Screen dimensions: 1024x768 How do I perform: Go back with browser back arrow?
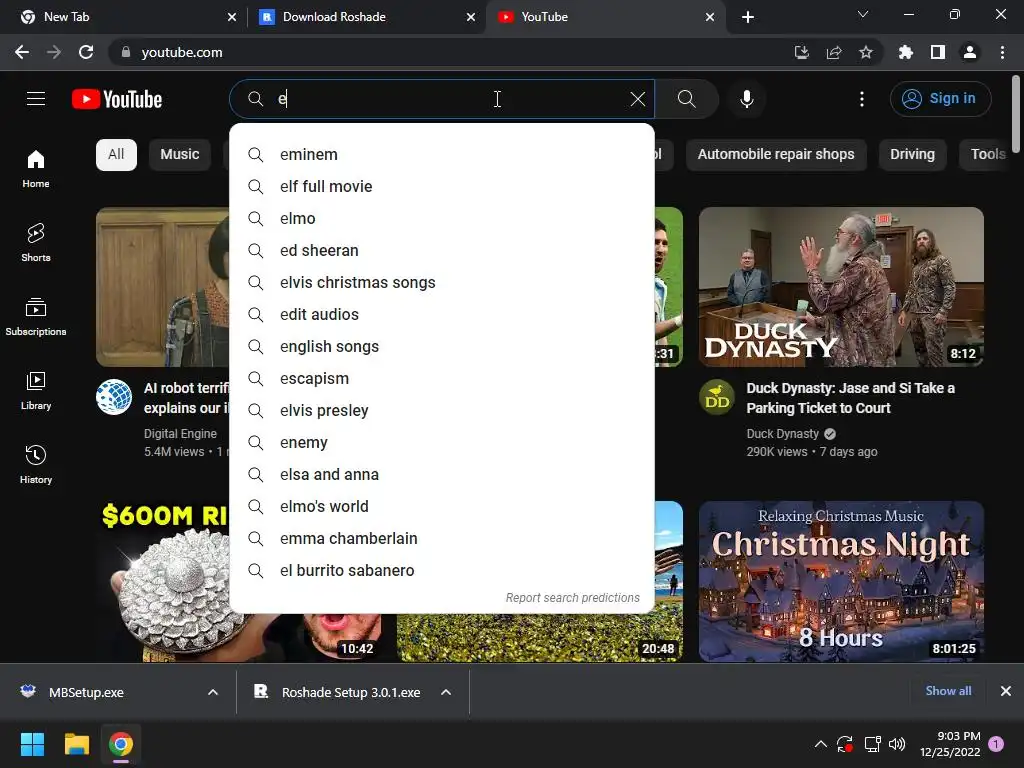(x=22, y=52)
